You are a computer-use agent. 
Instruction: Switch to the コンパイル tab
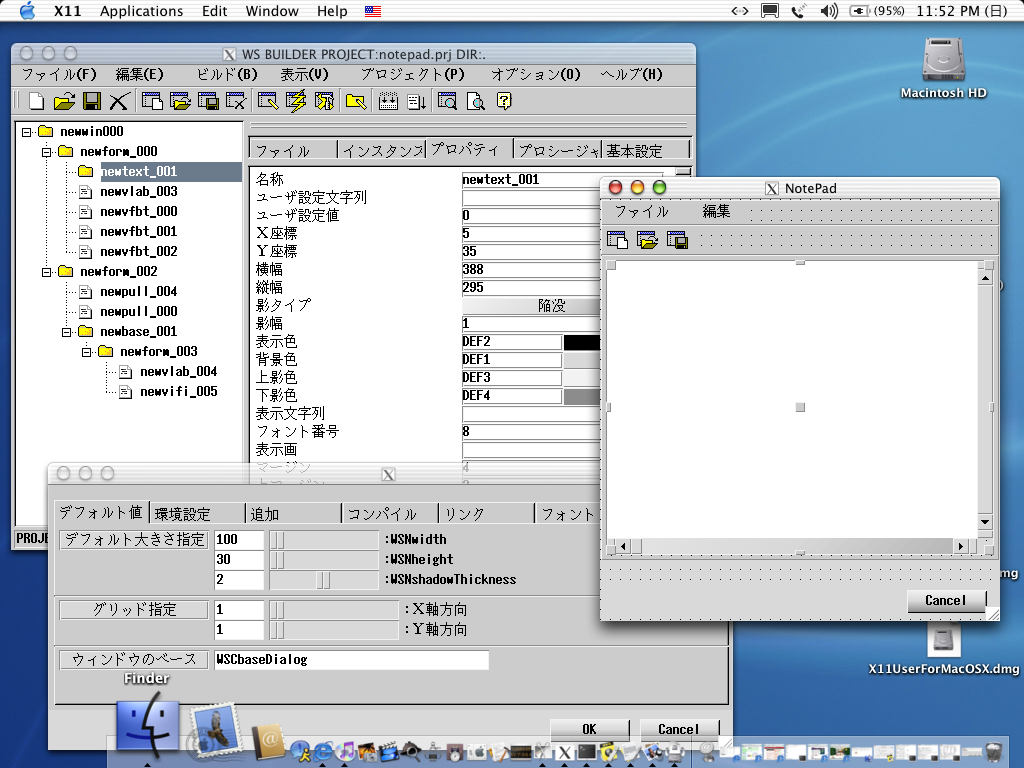click(x=382, y=514)
